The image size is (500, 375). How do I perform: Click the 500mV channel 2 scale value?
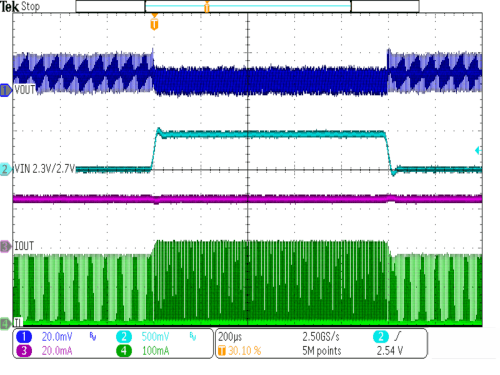pos(155,337)
